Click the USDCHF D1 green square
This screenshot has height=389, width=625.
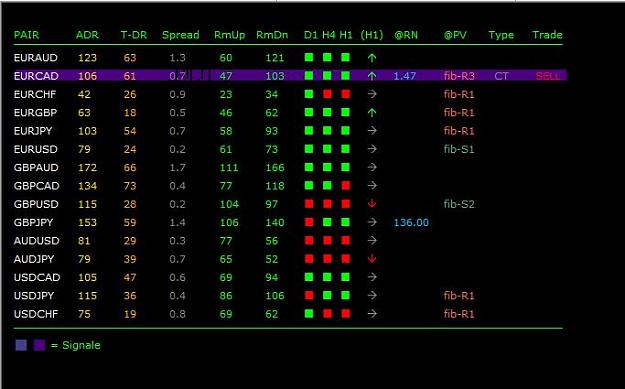click(x=309, y=314)
